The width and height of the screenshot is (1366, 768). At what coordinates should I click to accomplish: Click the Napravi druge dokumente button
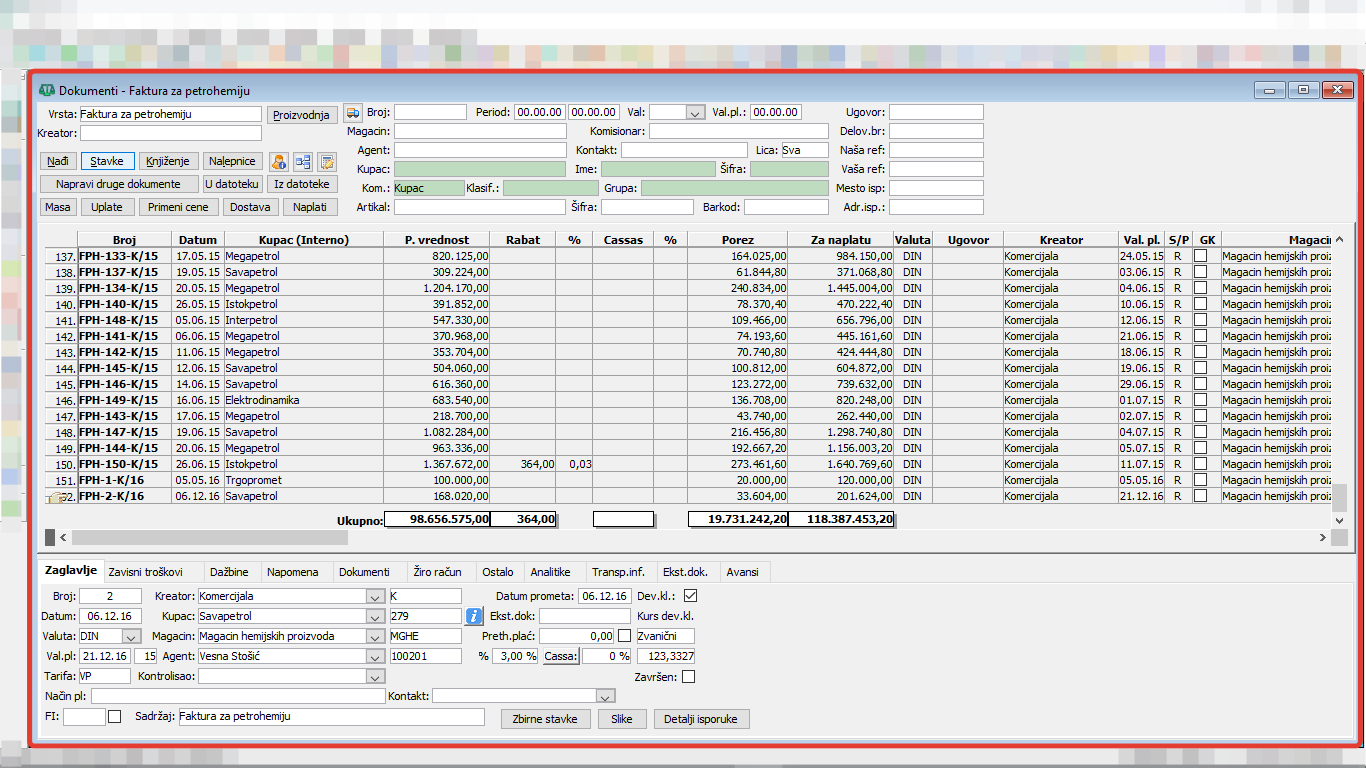coord(118,184)
